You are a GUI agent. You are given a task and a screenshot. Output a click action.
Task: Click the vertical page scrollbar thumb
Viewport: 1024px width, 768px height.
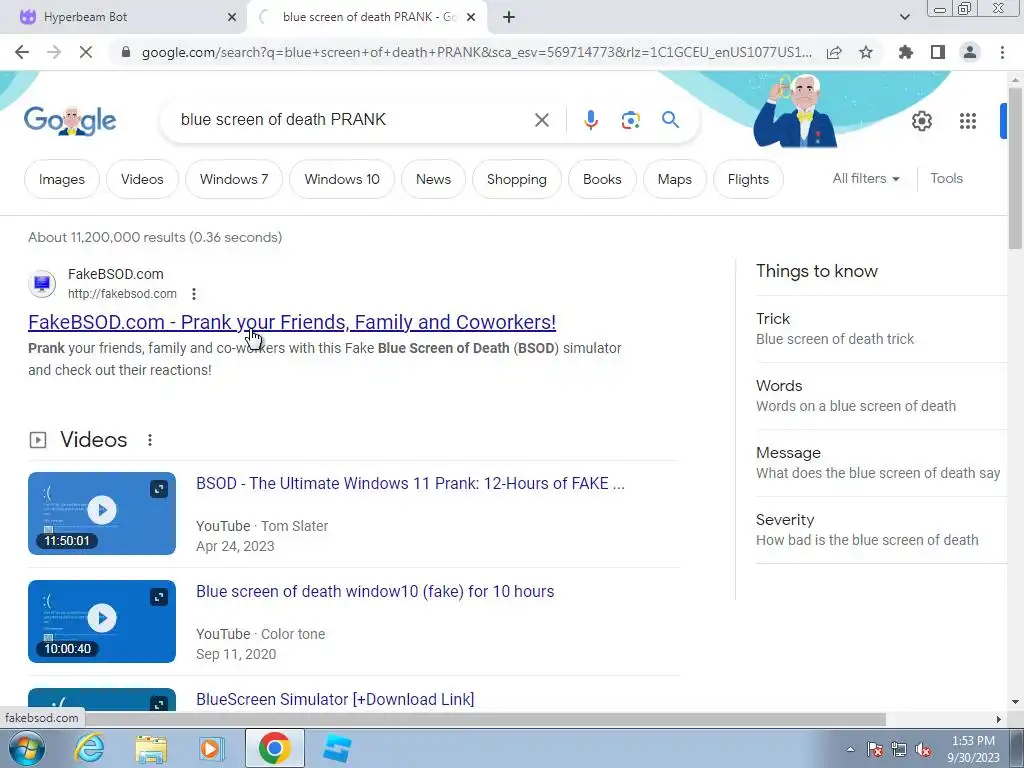click(1015, 167)
